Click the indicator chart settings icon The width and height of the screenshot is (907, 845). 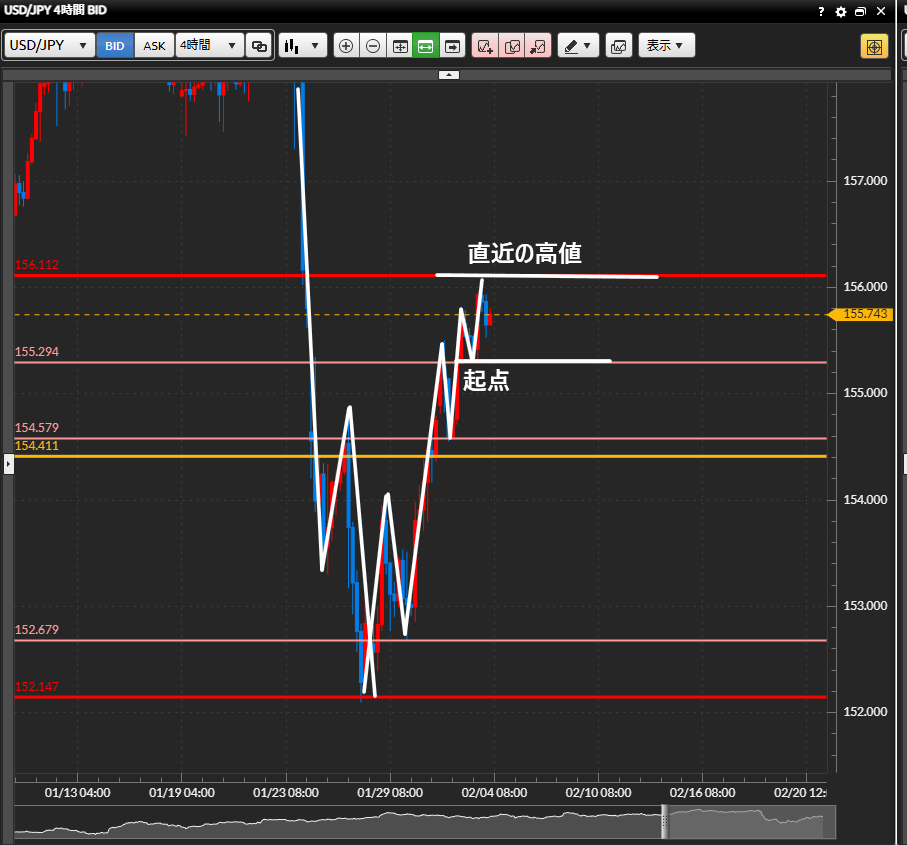tap(619, 46)
